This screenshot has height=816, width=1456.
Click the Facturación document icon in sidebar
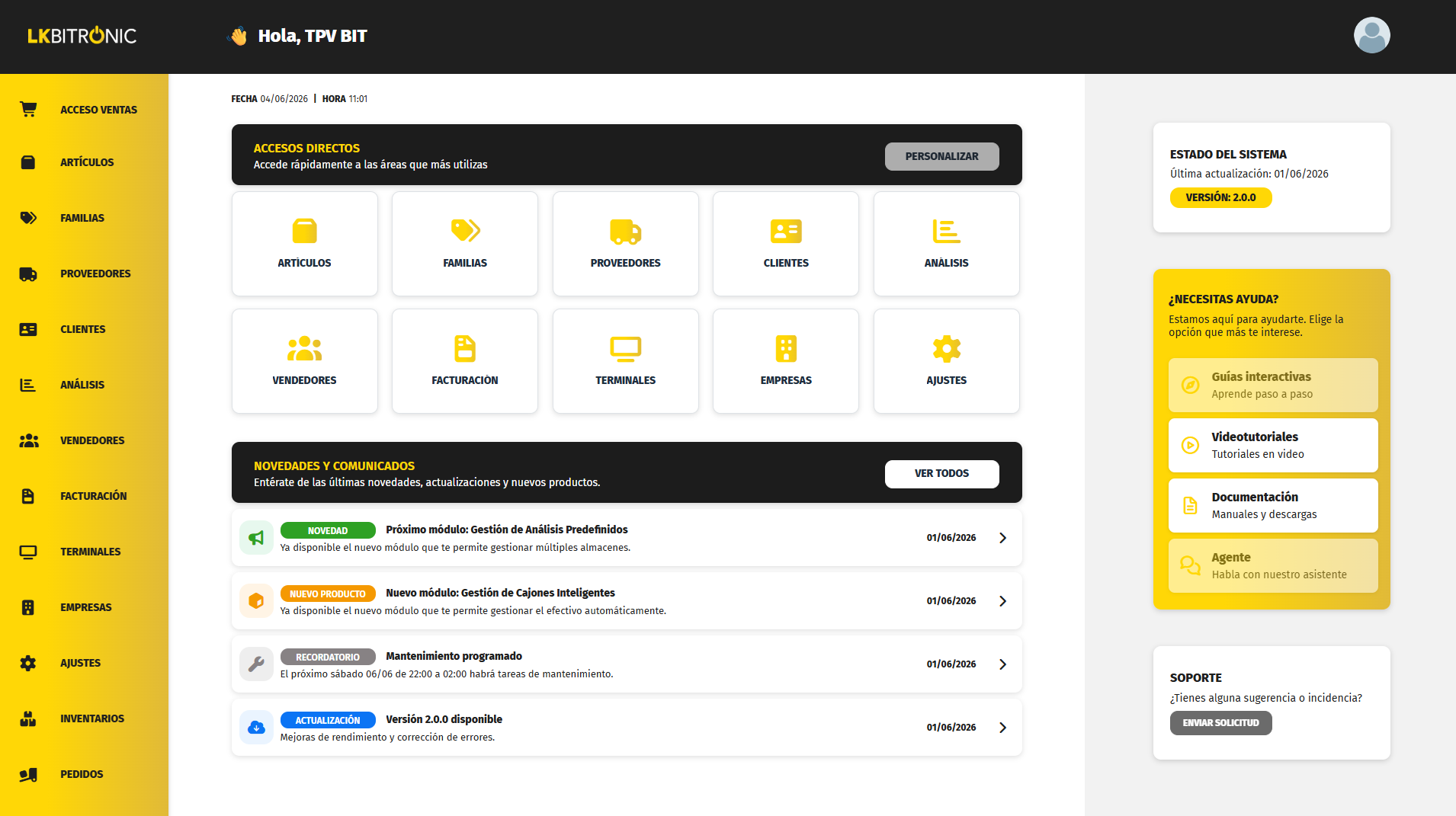tap(28, 496)
